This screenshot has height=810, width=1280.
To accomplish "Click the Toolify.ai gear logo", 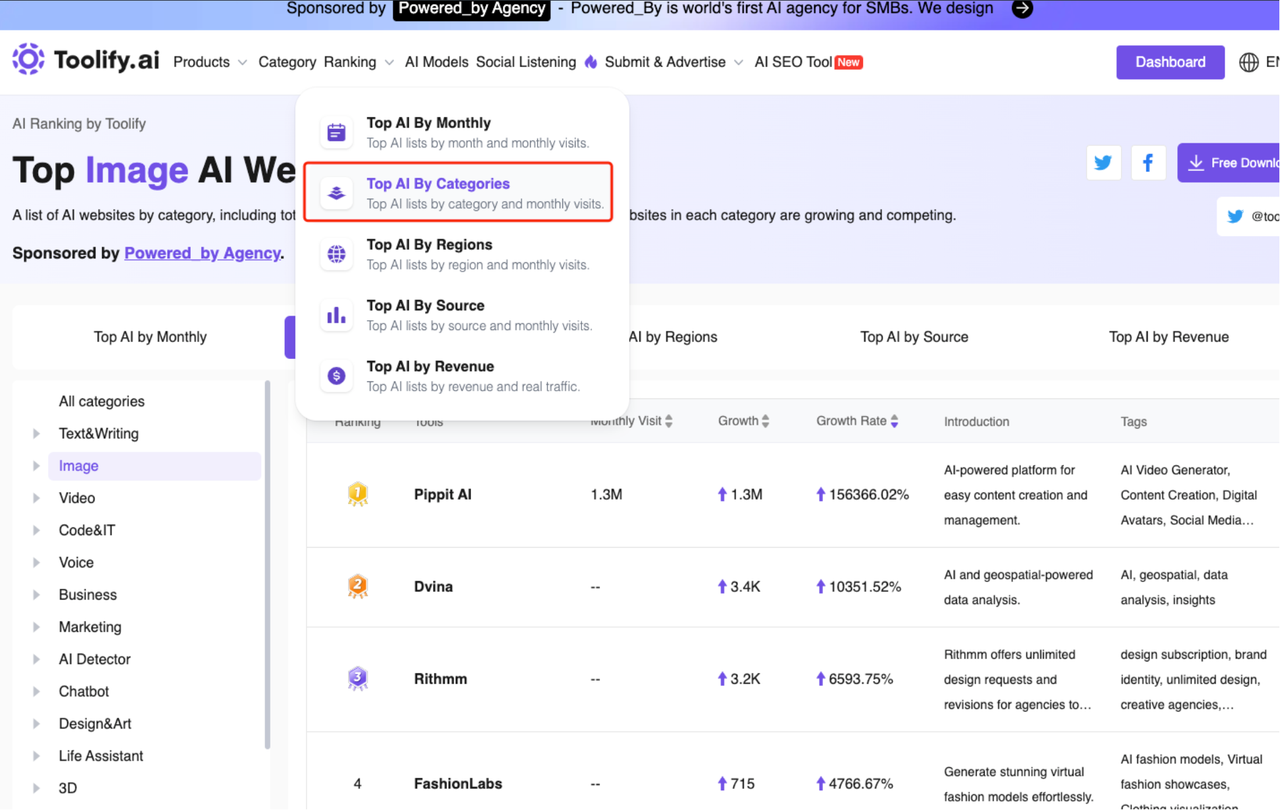I will pyautogui.click(x=28, y=60).
